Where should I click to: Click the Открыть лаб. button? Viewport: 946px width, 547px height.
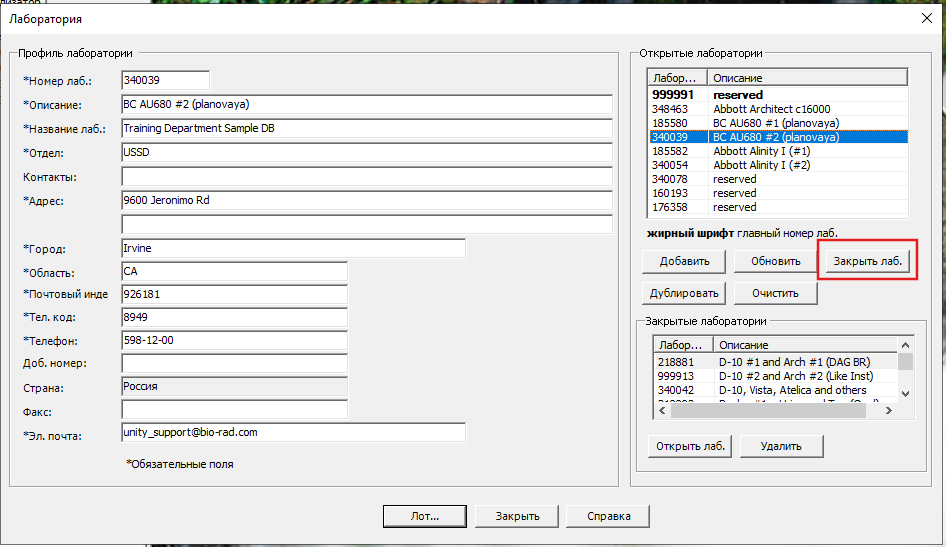coord(689,446)
